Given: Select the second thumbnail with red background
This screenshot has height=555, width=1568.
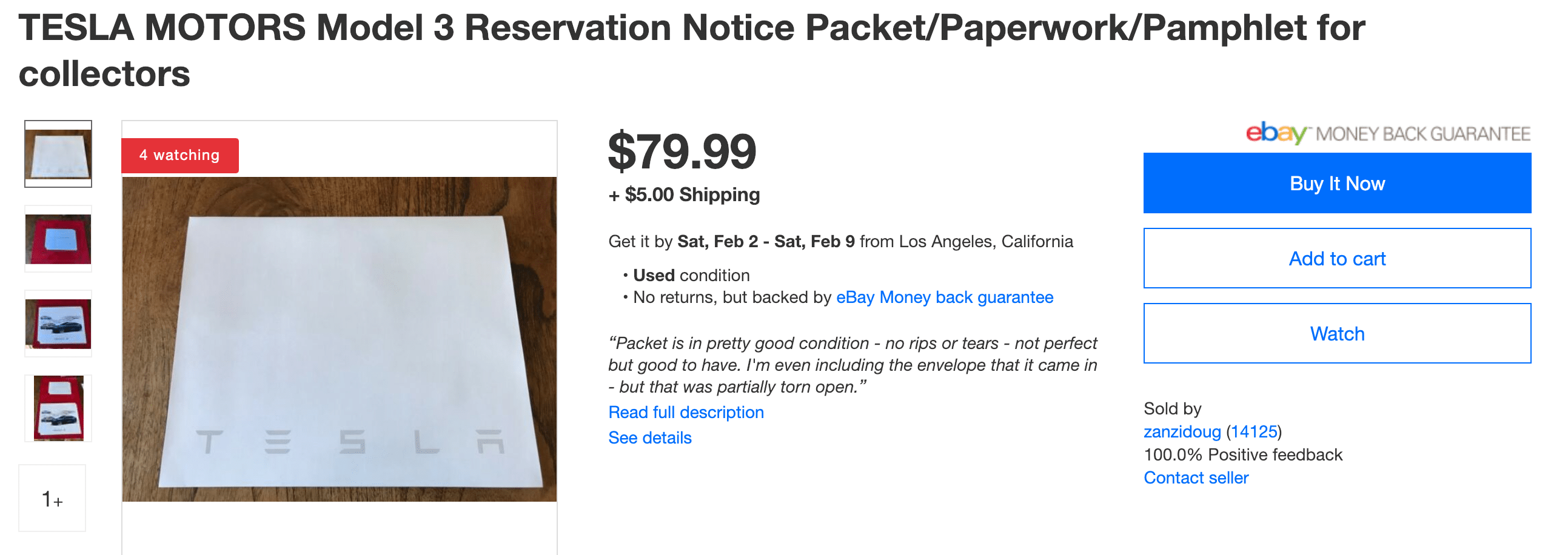Looking at the screenshot, I should (x=58, y=239).
